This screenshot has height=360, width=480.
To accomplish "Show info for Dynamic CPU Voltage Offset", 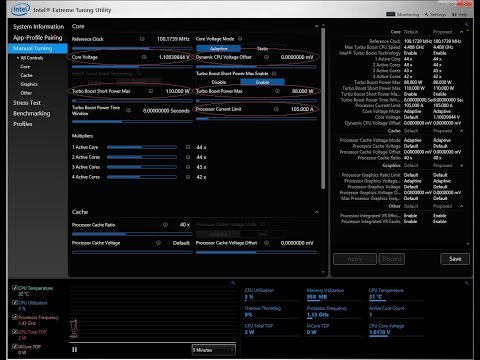I will [266, 57].
